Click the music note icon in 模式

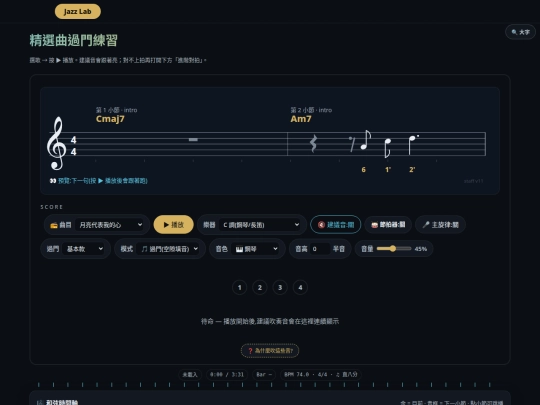click(144, 249)
